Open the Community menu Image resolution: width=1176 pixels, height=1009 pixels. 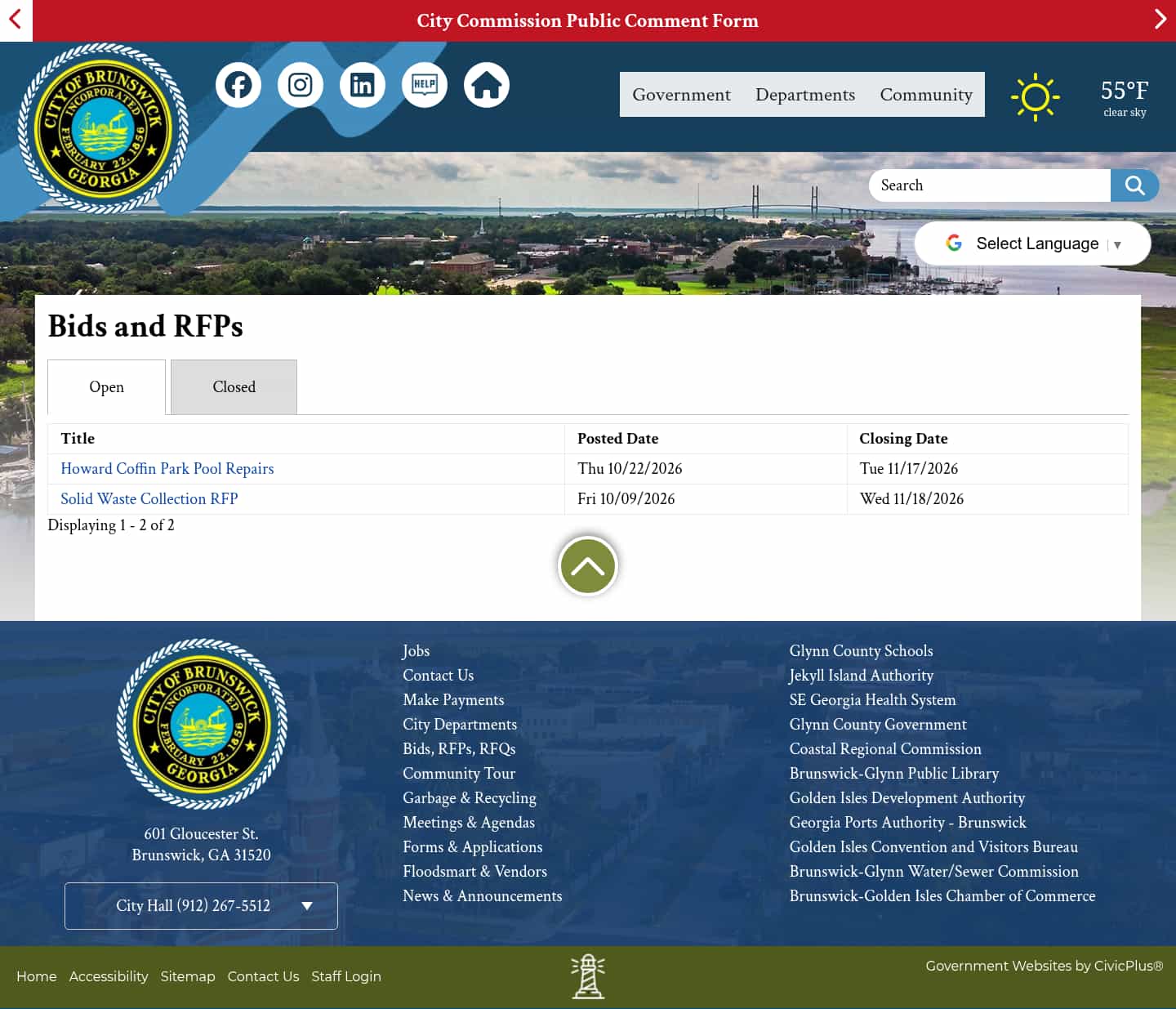click(x=926, y=95)
